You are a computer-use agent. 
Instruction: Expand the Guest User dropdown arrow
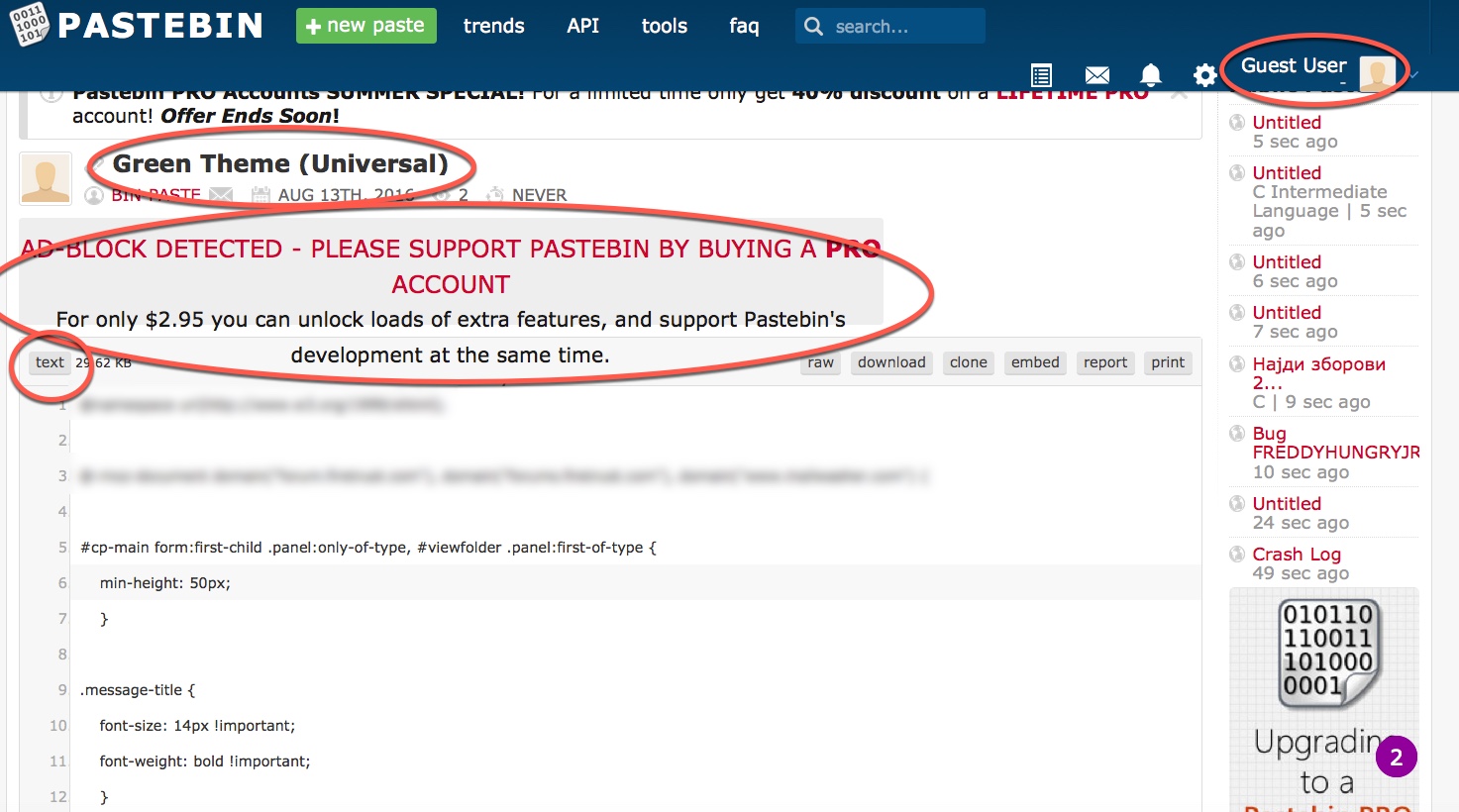(x=1413, y=74)
